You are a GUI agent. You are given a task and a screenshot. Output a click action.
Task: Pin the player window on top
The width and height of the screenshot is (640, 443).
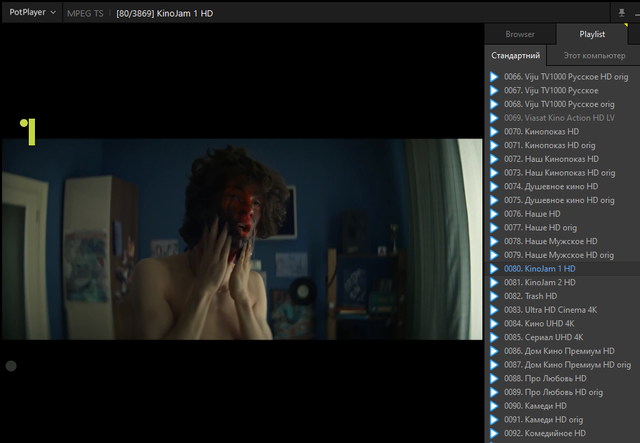[621, 13]
